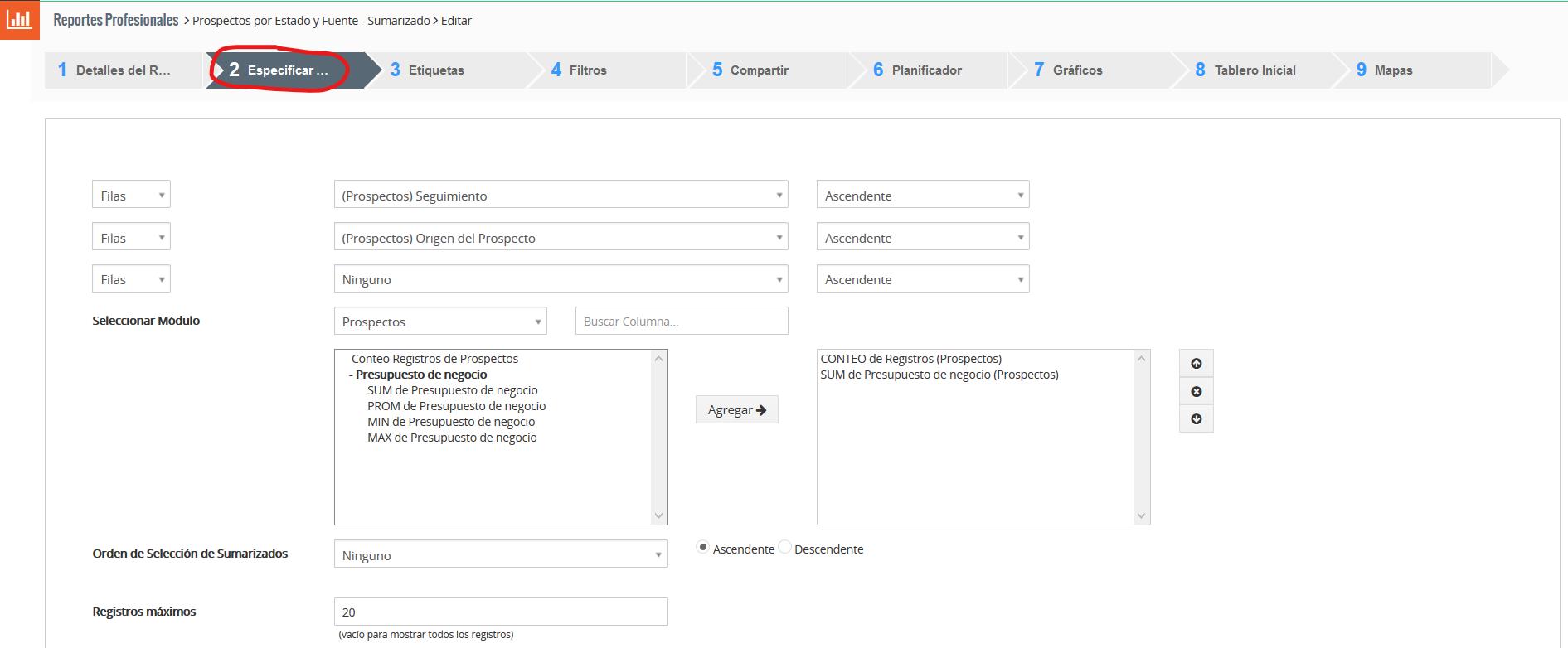
Task: Click the Reportes Profesionales breadcrumb link
Action: 116,21
